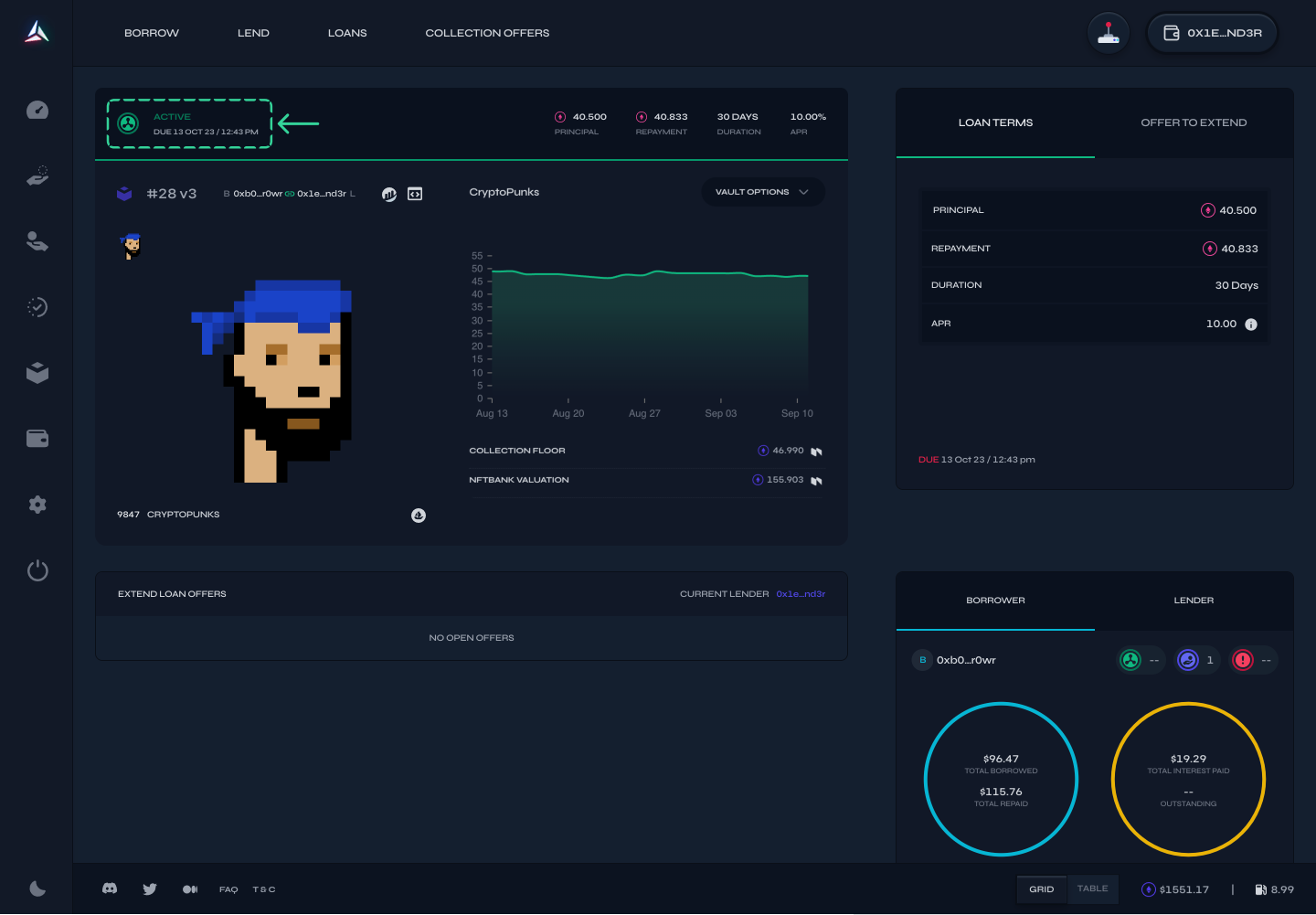The image size is (1316, 915).
Task: Go to LEND menu
Action: [x=253, y=33]
